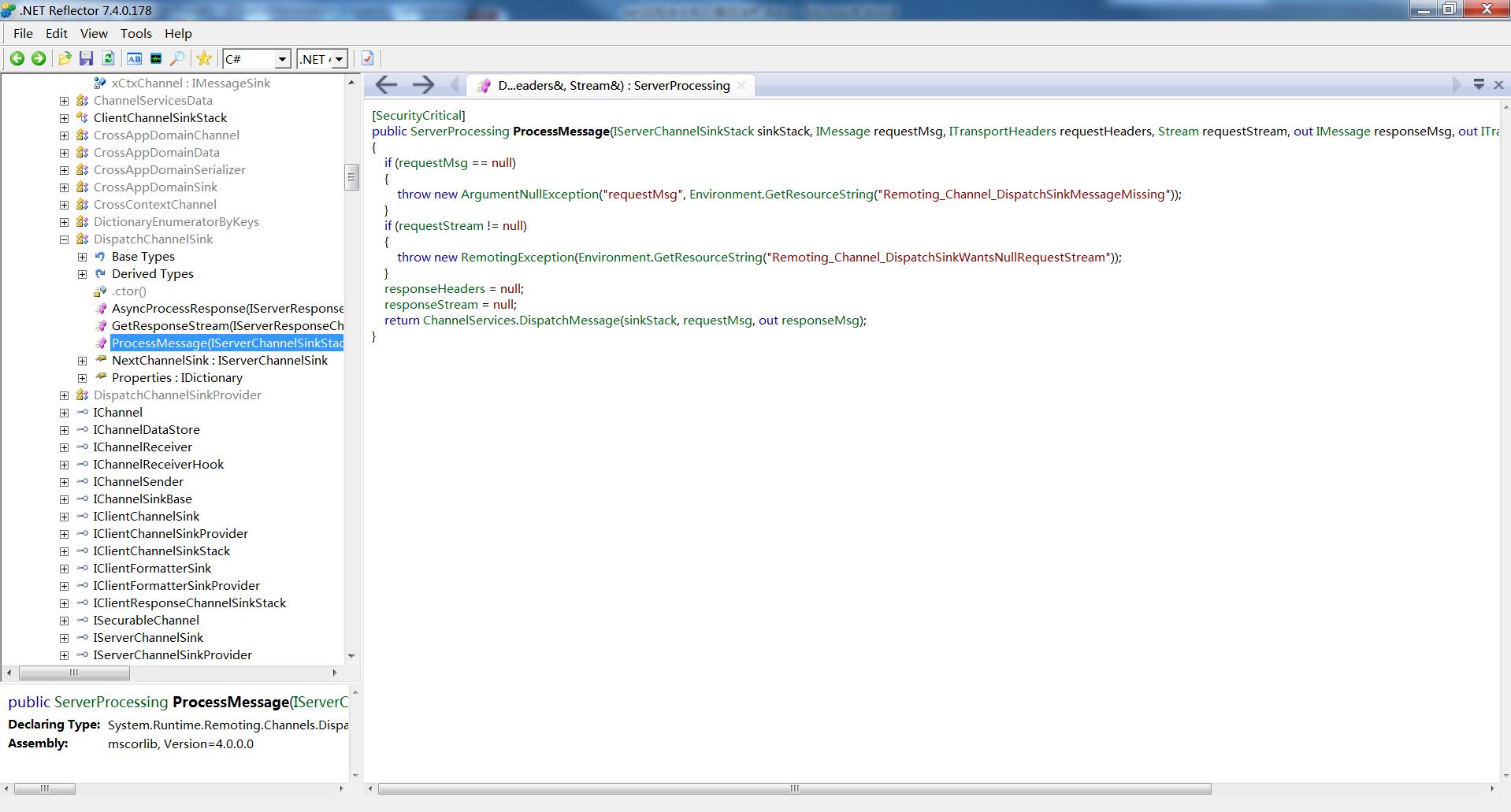Close the ServerProcessing code tab
Viewport: 1511px width, 812px height.
tap(741, 85)
